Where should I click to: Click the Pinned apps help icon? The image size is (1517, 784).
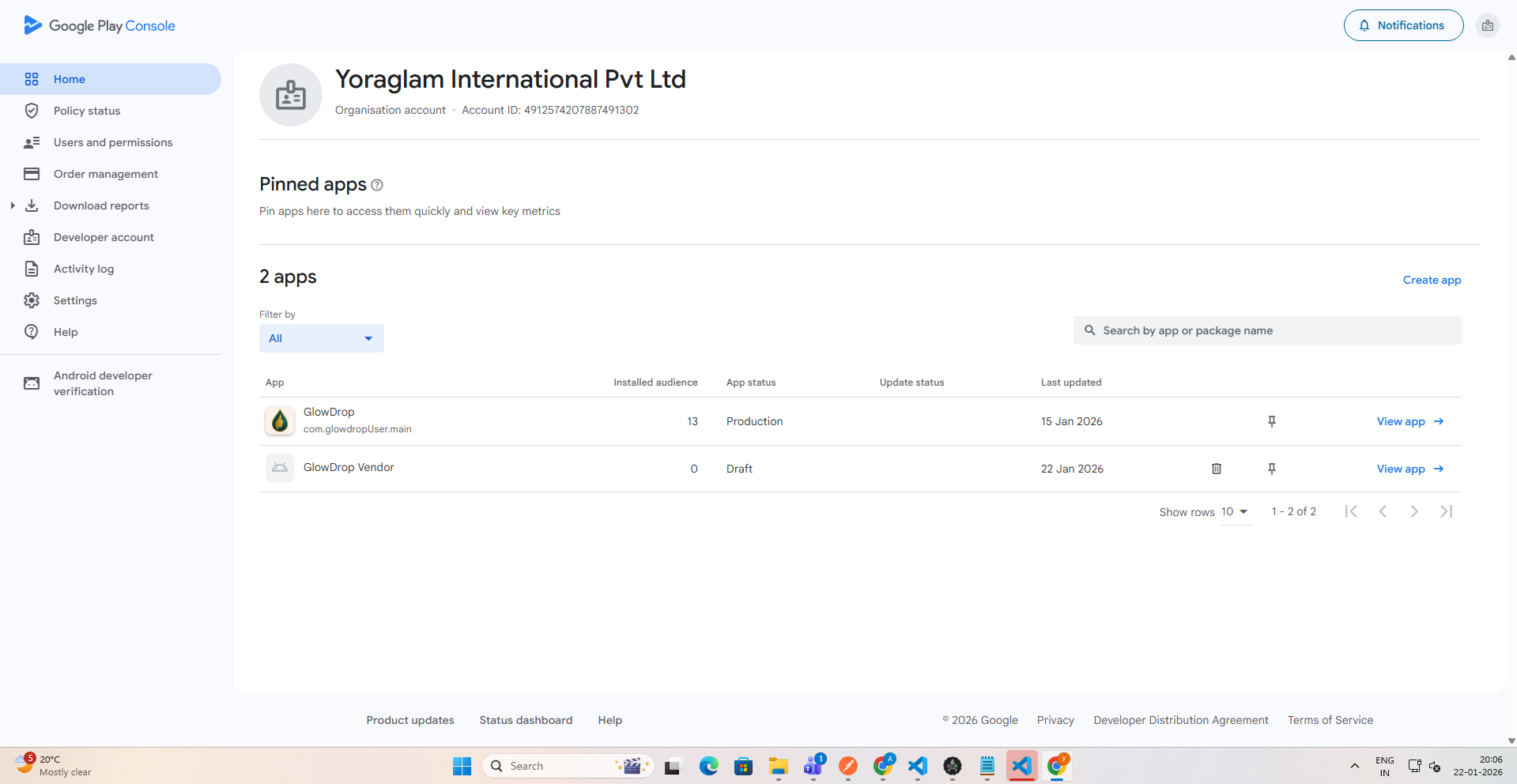(377, 185)
